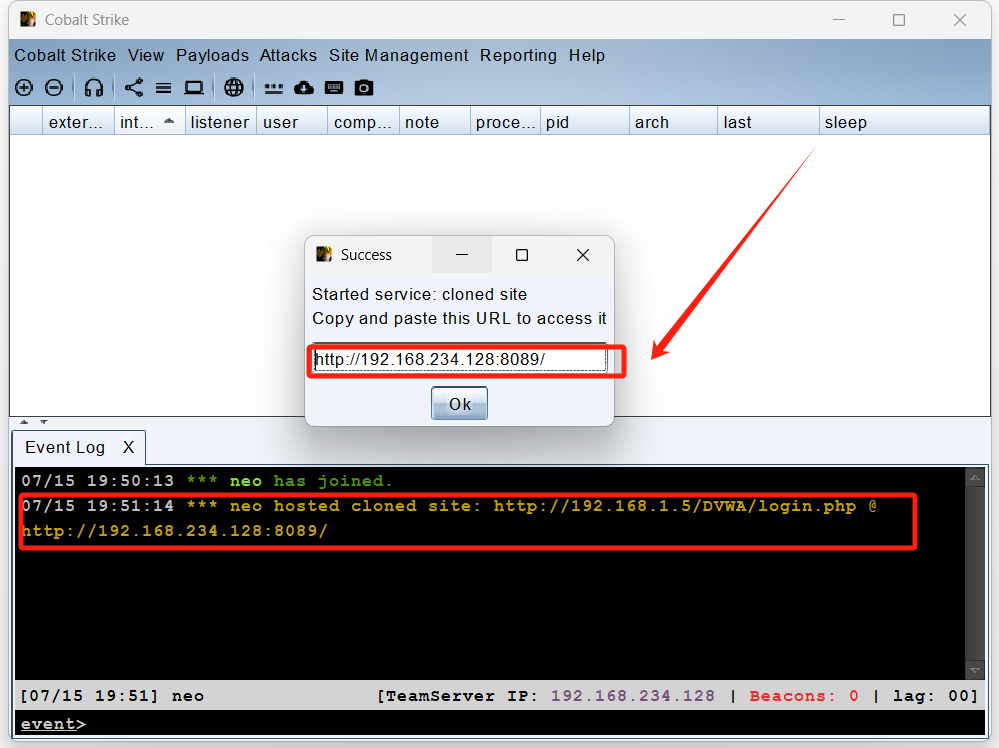The height and width of the screenshot is (748, 999).
Task: Sort by the internal column header
Action: click(149, 122)
